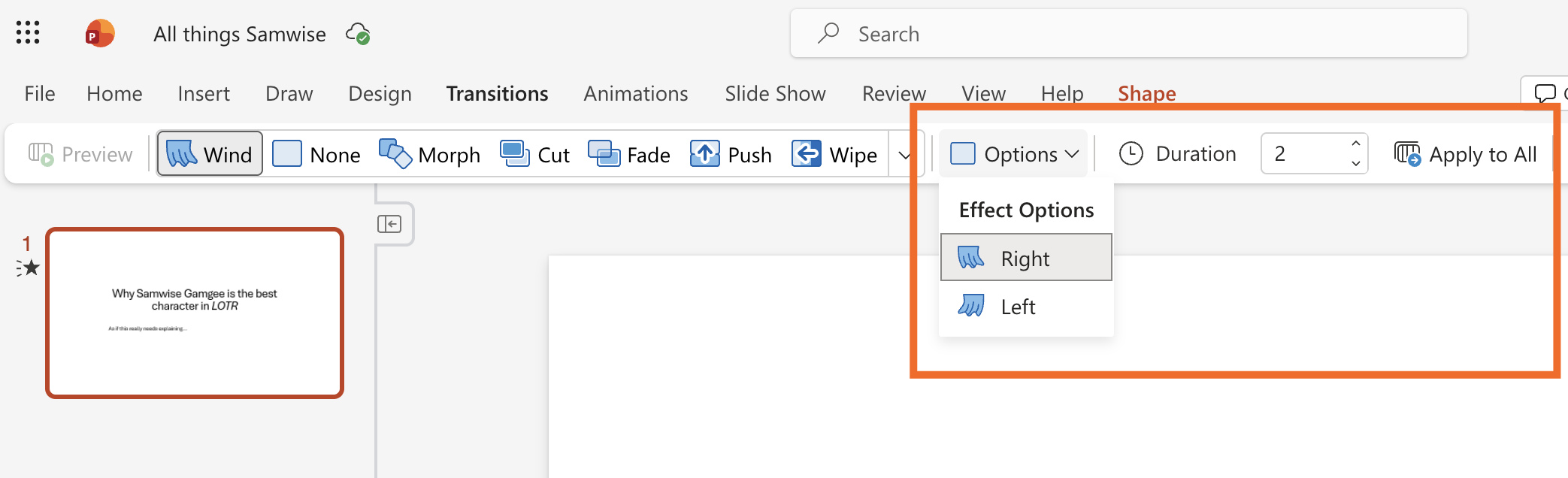1568x478 pixels.
Task: Click the transition star icon beside slide 1
Action: pos(28,268)
